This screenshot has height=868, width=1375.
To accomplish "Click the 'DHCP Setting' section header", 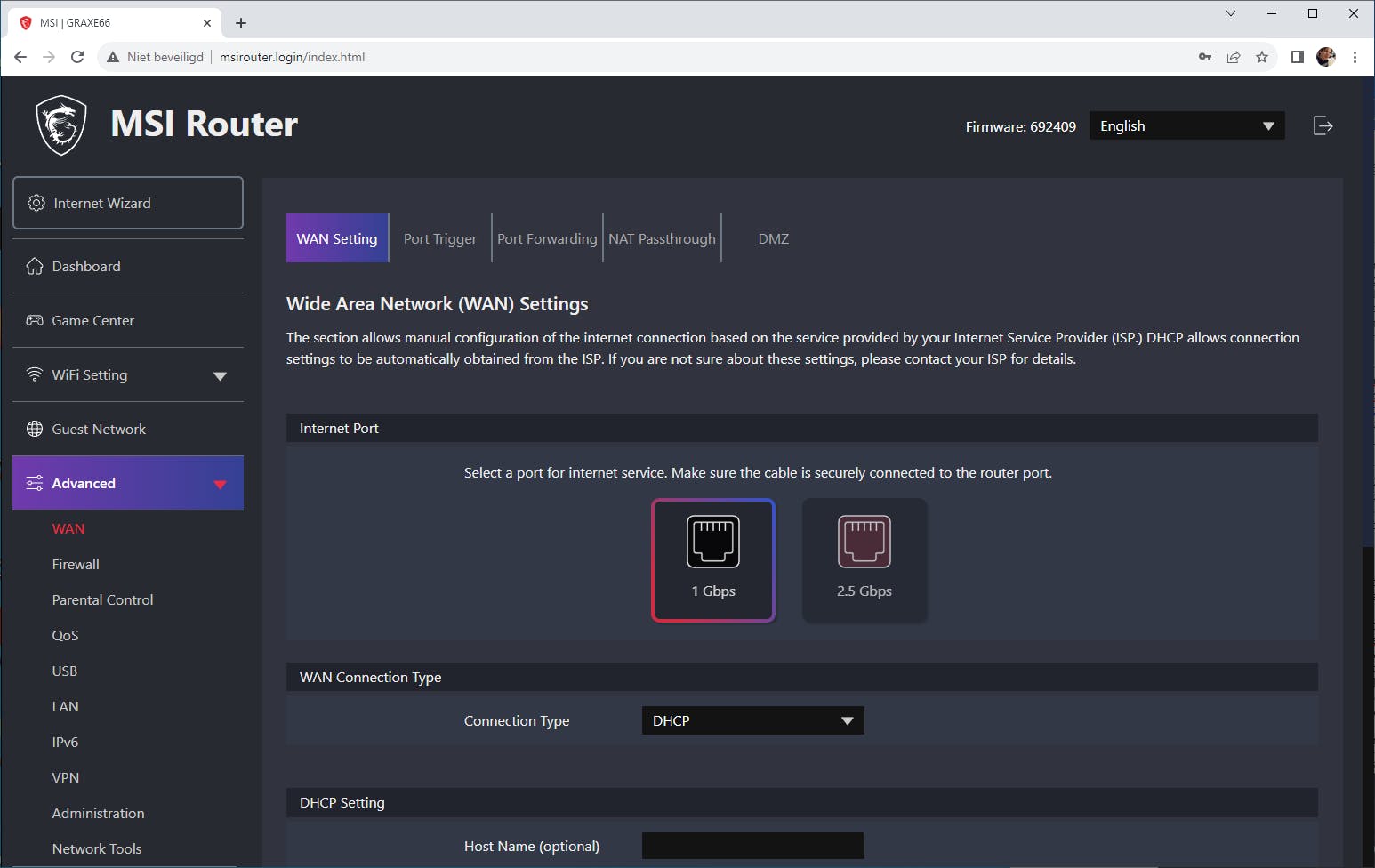I will pos(802,802).
